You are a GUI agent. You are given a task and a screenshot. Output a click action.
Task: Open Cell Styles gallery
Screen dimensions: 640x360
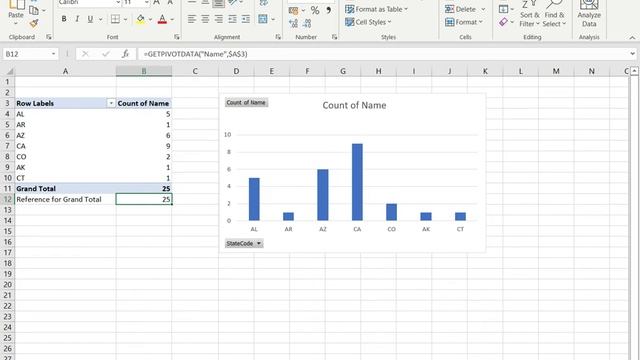click(x=368, y=22)
